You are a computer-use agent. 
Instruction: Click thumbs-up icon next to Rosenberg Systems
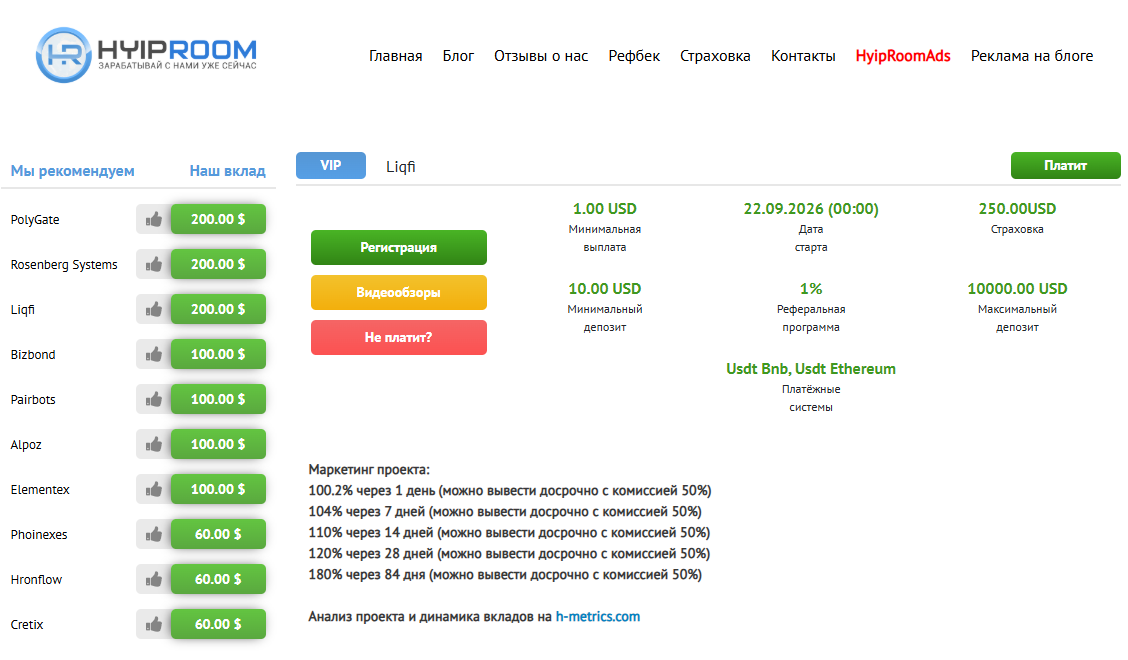(x=154, y=265)
